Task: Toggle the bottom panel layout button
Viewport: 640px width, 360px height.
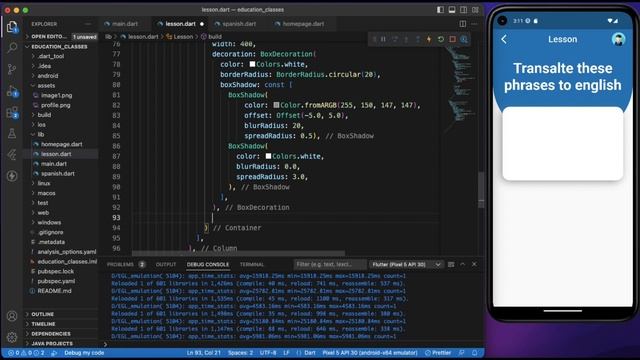Action: (452, 9)
